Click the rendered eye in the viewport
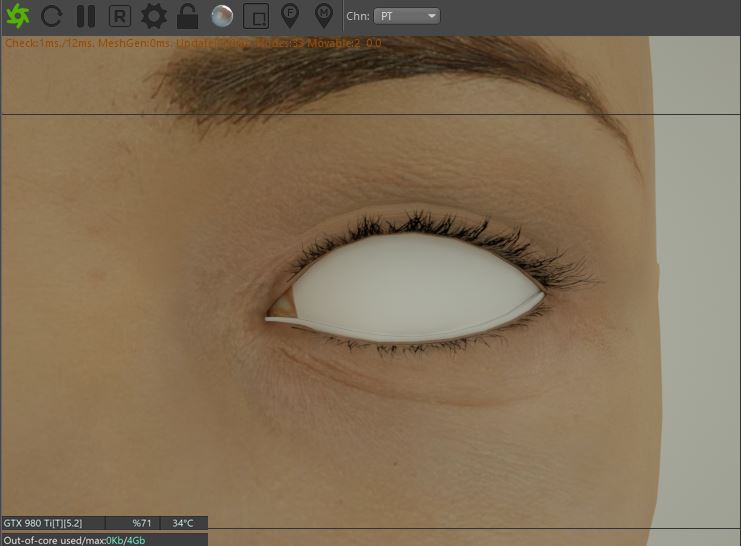 point(406,287)
